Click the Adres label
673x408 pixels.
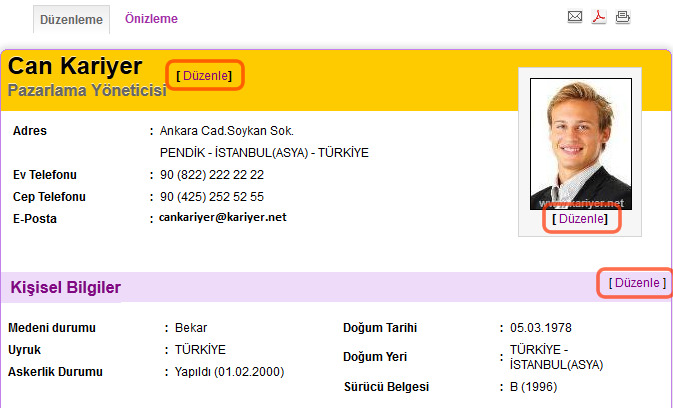[x=30, y=130]
